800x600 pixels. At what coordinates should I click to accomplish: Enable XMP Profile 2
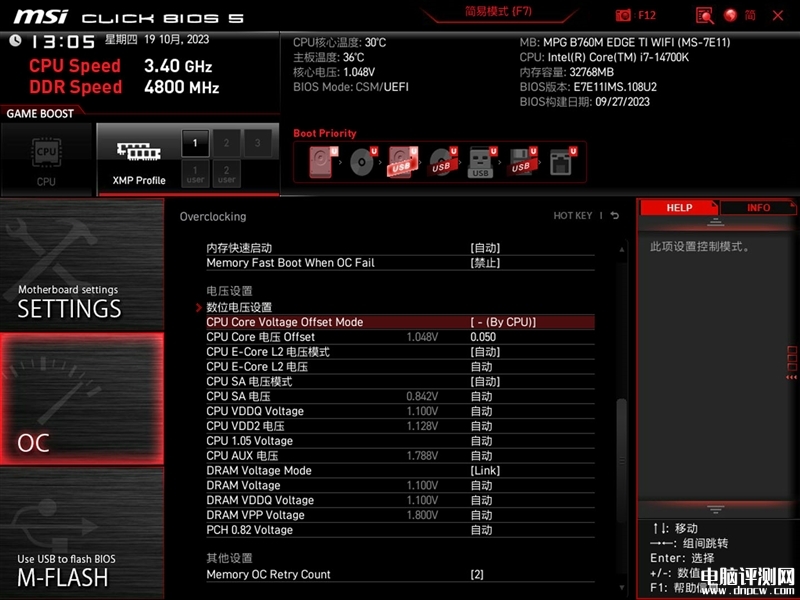(227, 143)
